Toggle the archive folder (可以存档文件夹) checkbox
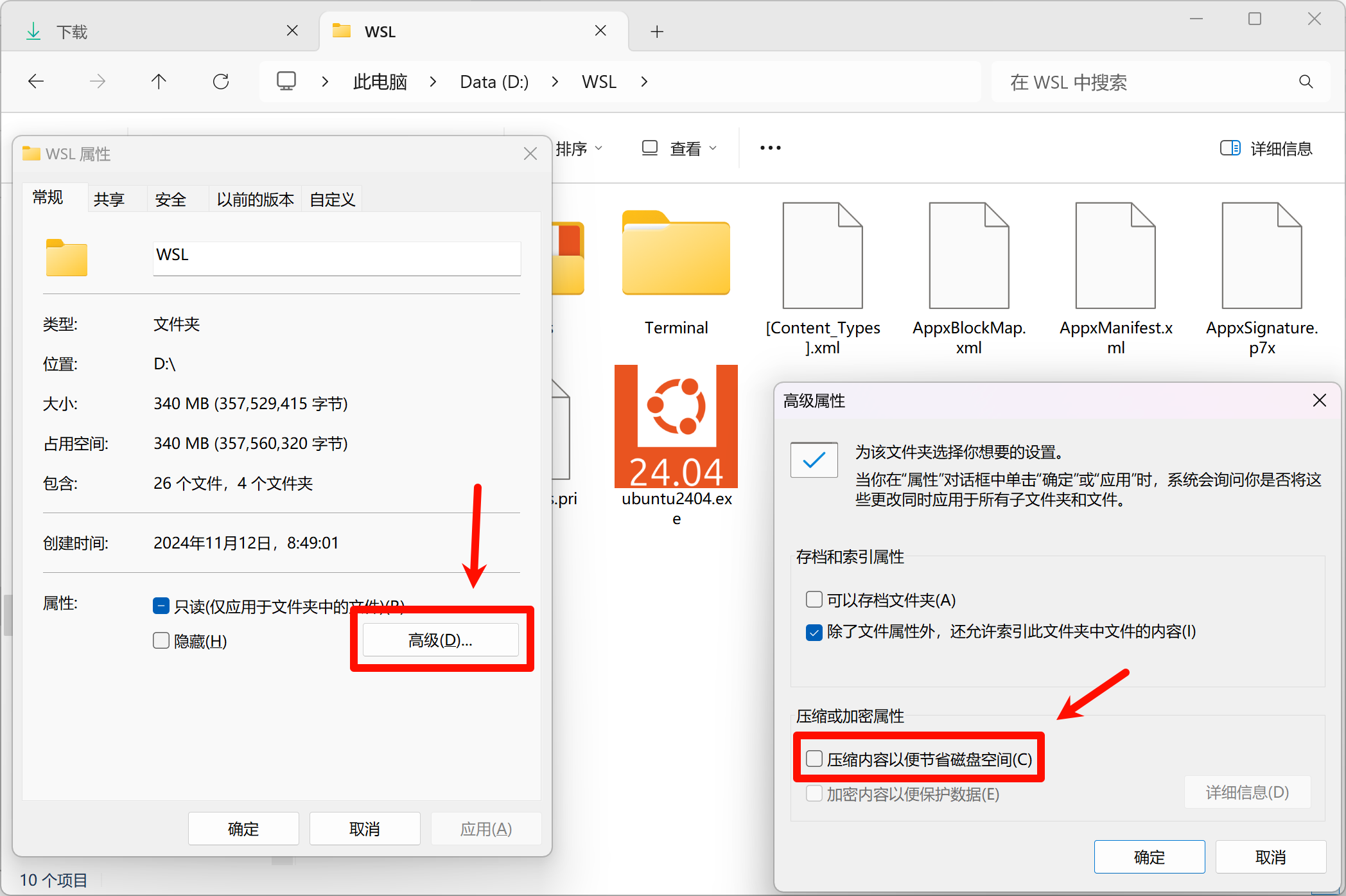1346x896 pixels. coord(814,600)
